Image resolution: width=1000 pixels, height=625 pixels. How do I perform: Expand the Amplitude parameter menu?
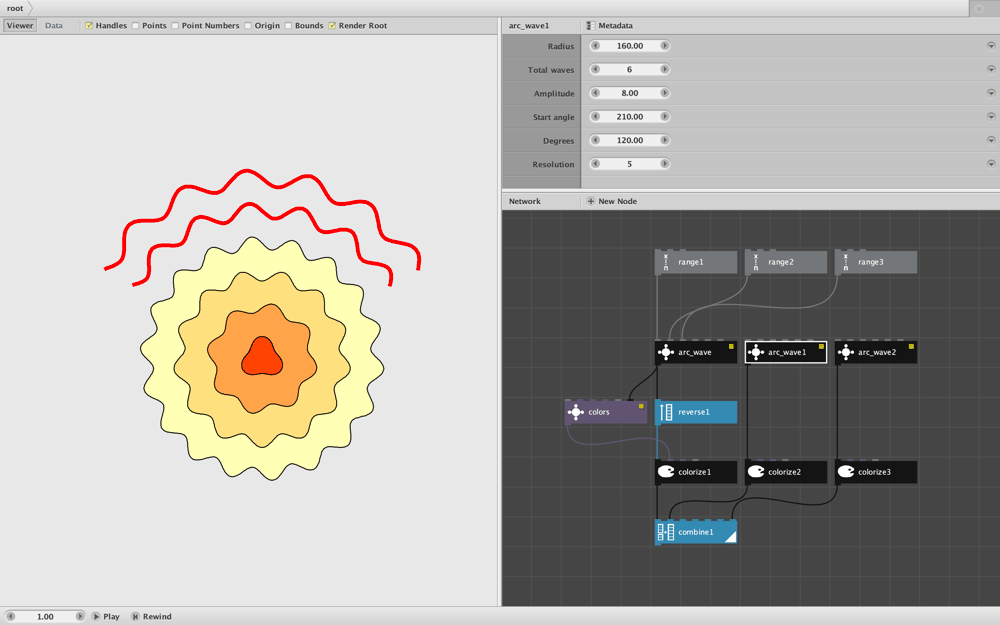991,93
